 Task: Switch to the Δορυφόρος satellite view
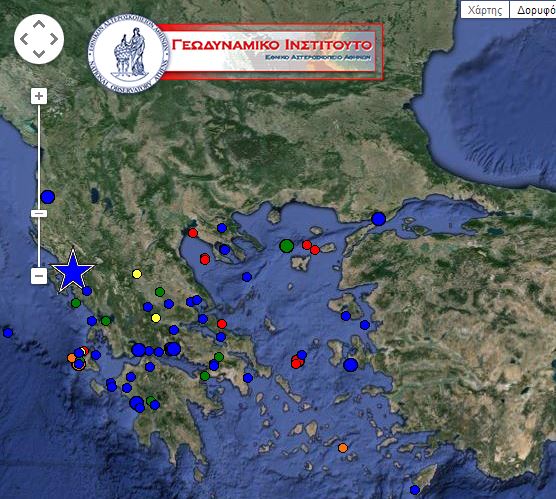point(534,10)
